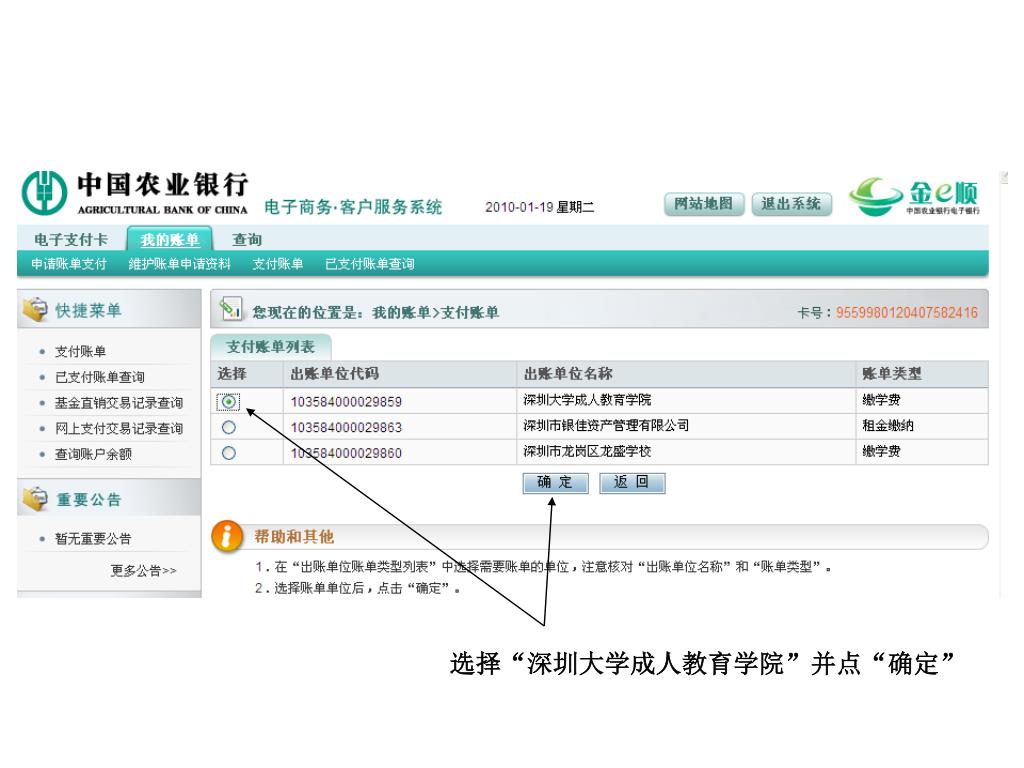Click the 暂无重要公告 announcement entry
The image size is (1024, 768).
93,539
